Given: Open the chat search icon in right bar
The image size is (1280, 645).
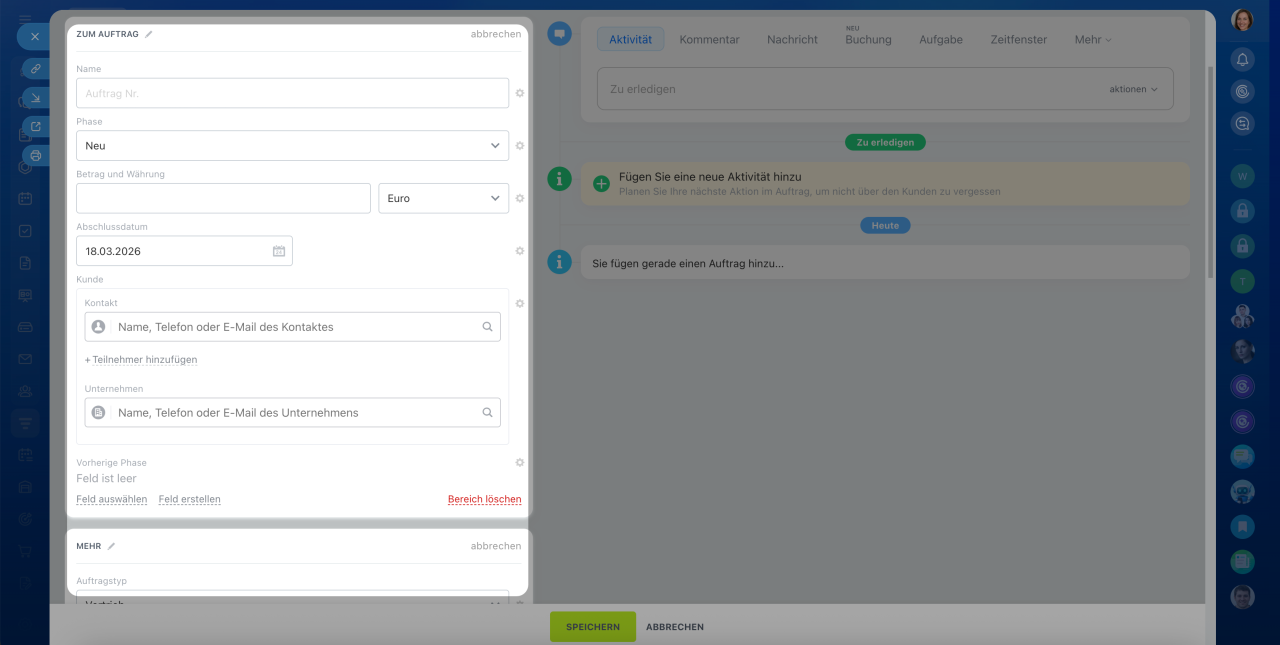Looking at the screenshot, I should [1242, 124].
